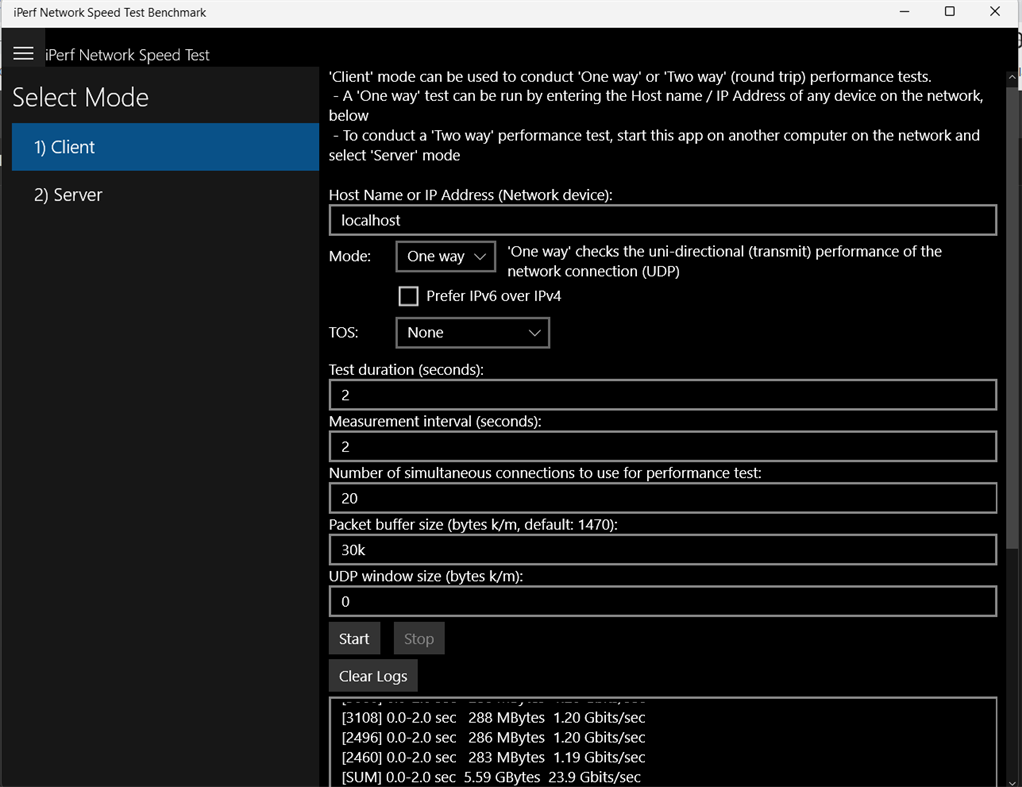Open the Mode chevron showing 'One way'
The width and height of the screenshot is (1022, 787).
(x=478, y=256)
